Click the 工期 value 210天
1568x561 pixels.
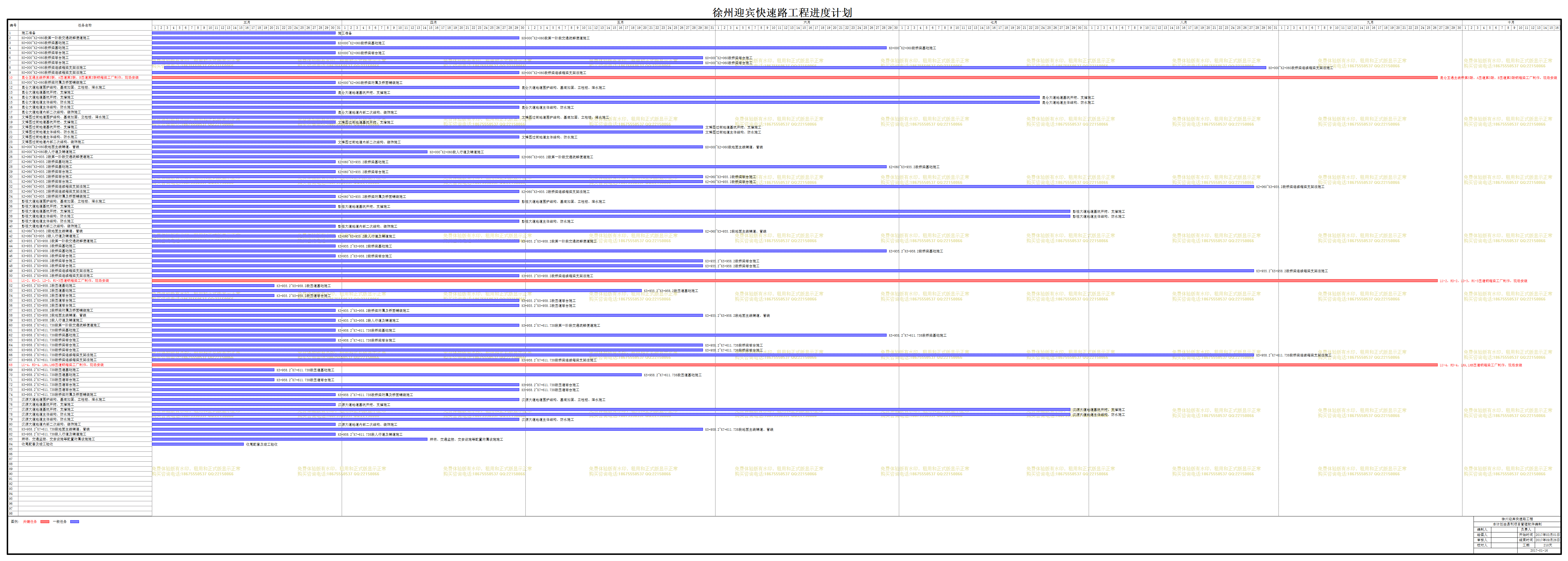tap(1548, 545)
